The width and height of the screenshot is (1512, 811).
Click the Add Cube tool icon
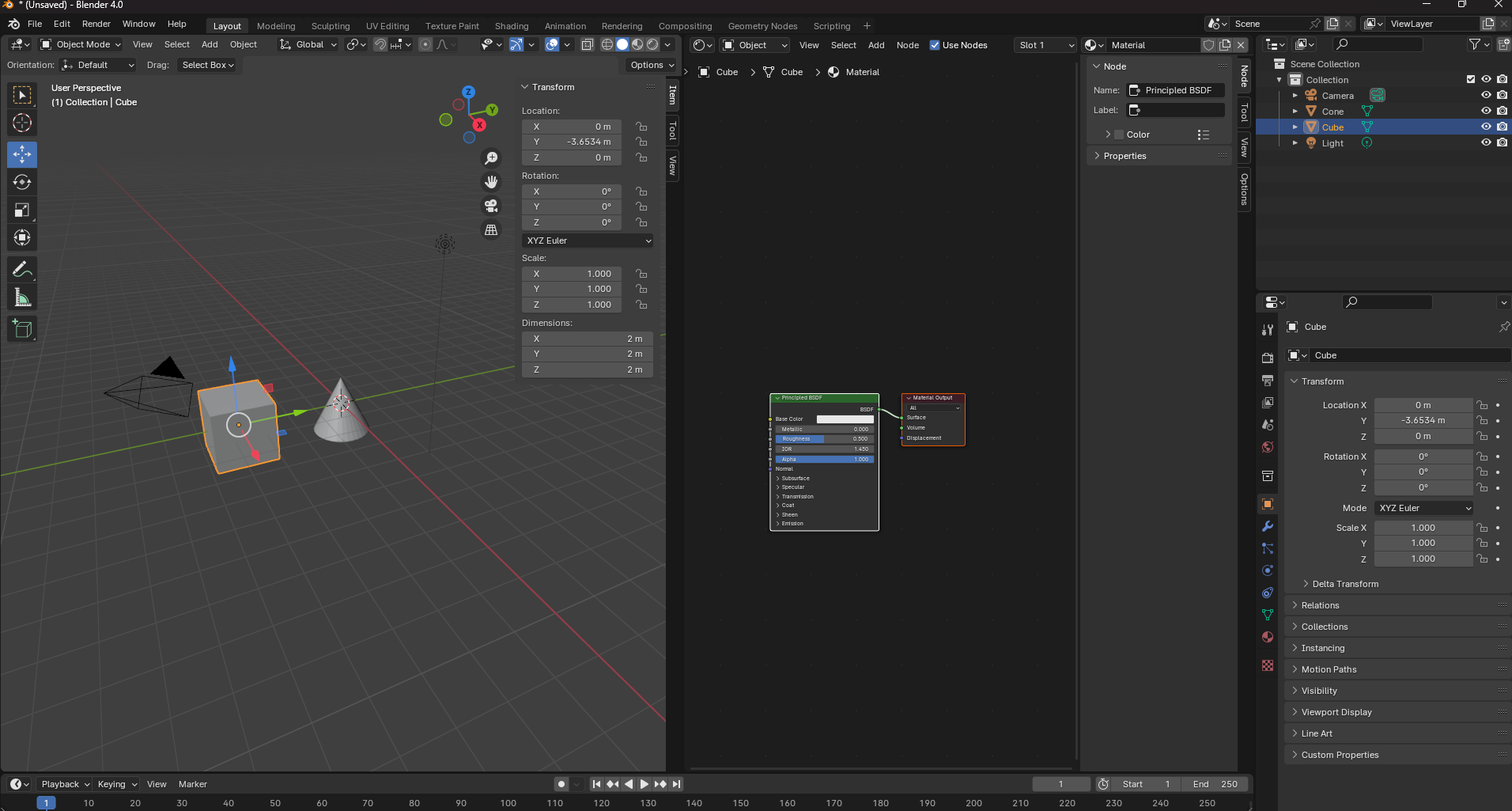22,329
